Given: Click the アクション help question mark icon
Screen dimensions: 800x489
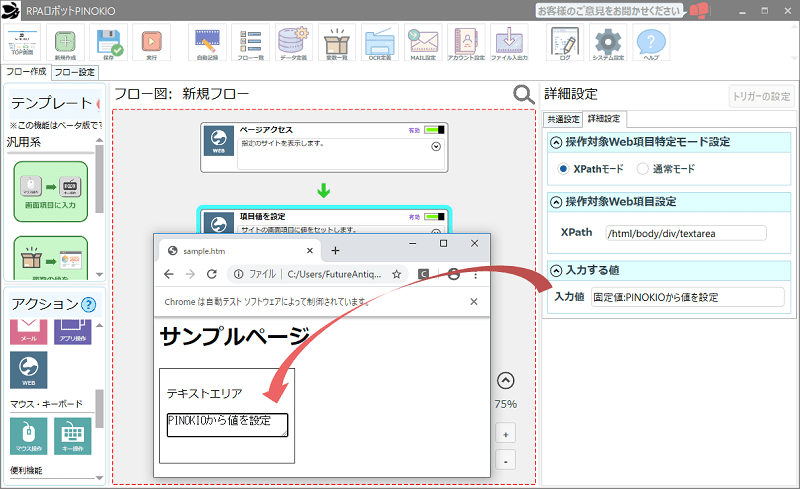Looking at the screenshot, I should [x=88, y=305].
